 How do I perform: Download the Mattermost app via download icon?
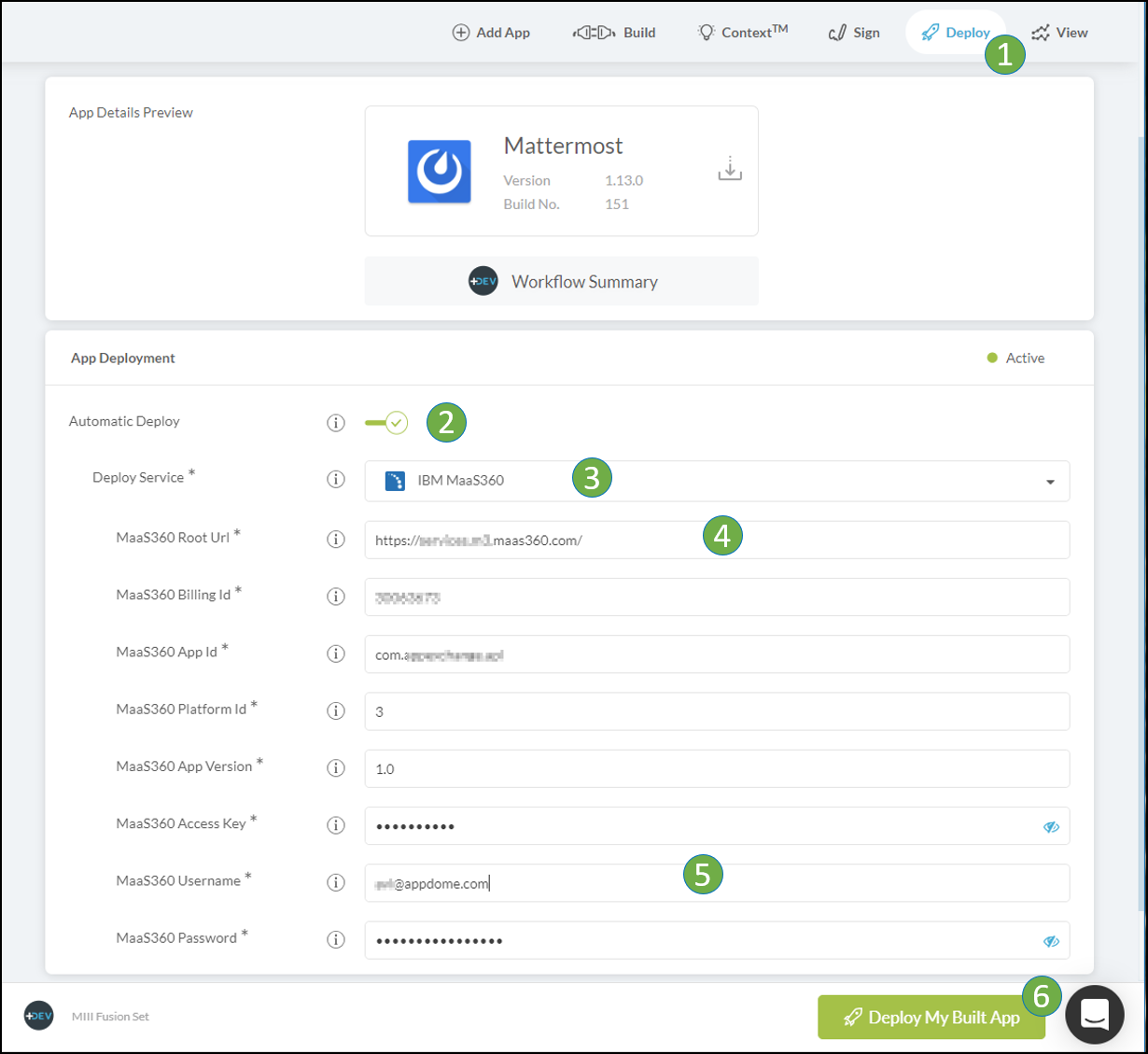pos(730,168)
